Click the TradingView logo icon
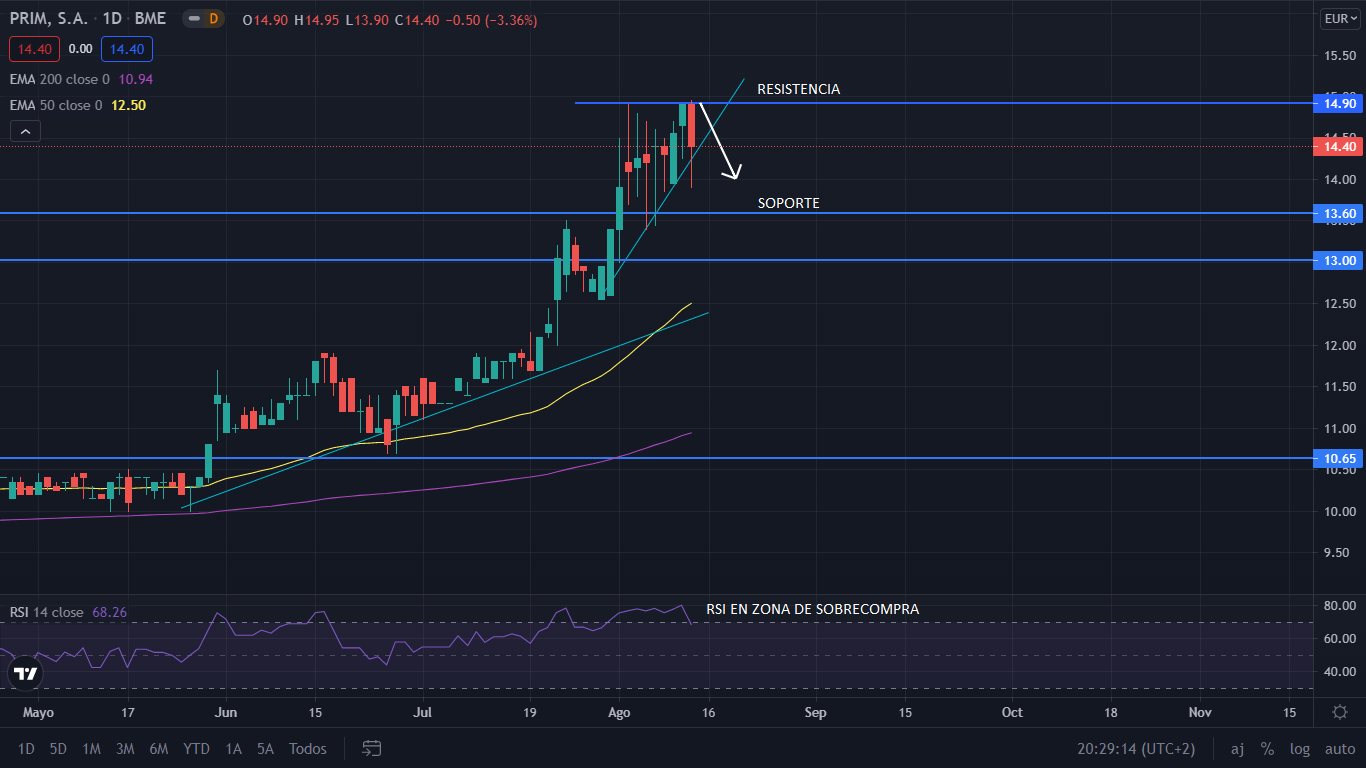 pos(25,673)
